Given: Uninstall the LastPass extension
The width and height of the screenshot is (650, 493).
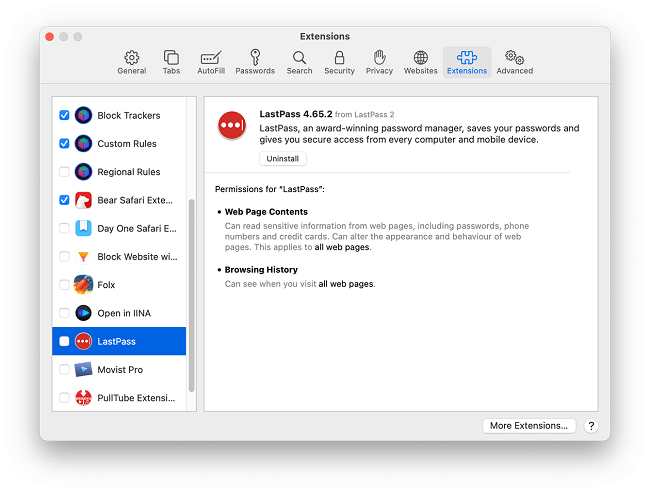Looking at the screenshot, I should [283, 158].
